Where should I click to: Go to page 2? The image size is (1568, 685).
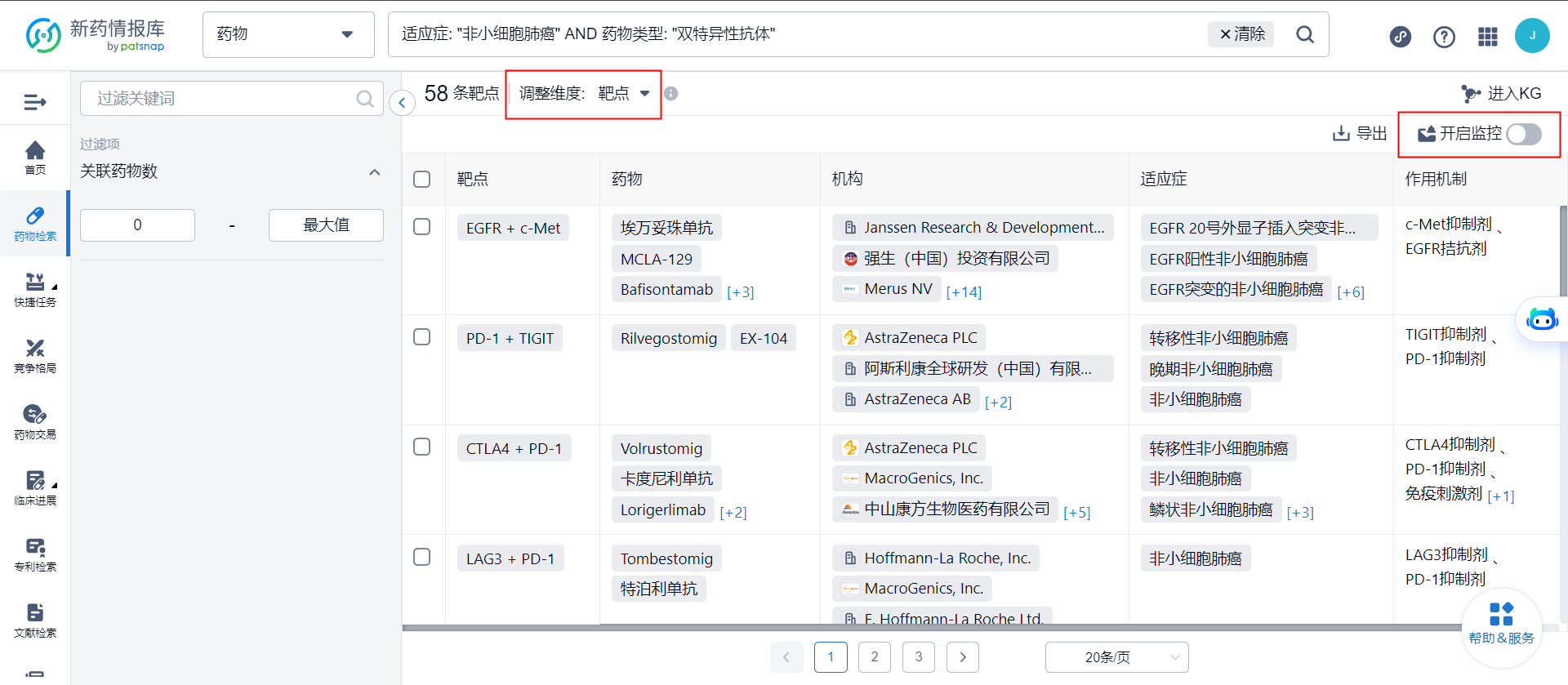click(875, 656)
